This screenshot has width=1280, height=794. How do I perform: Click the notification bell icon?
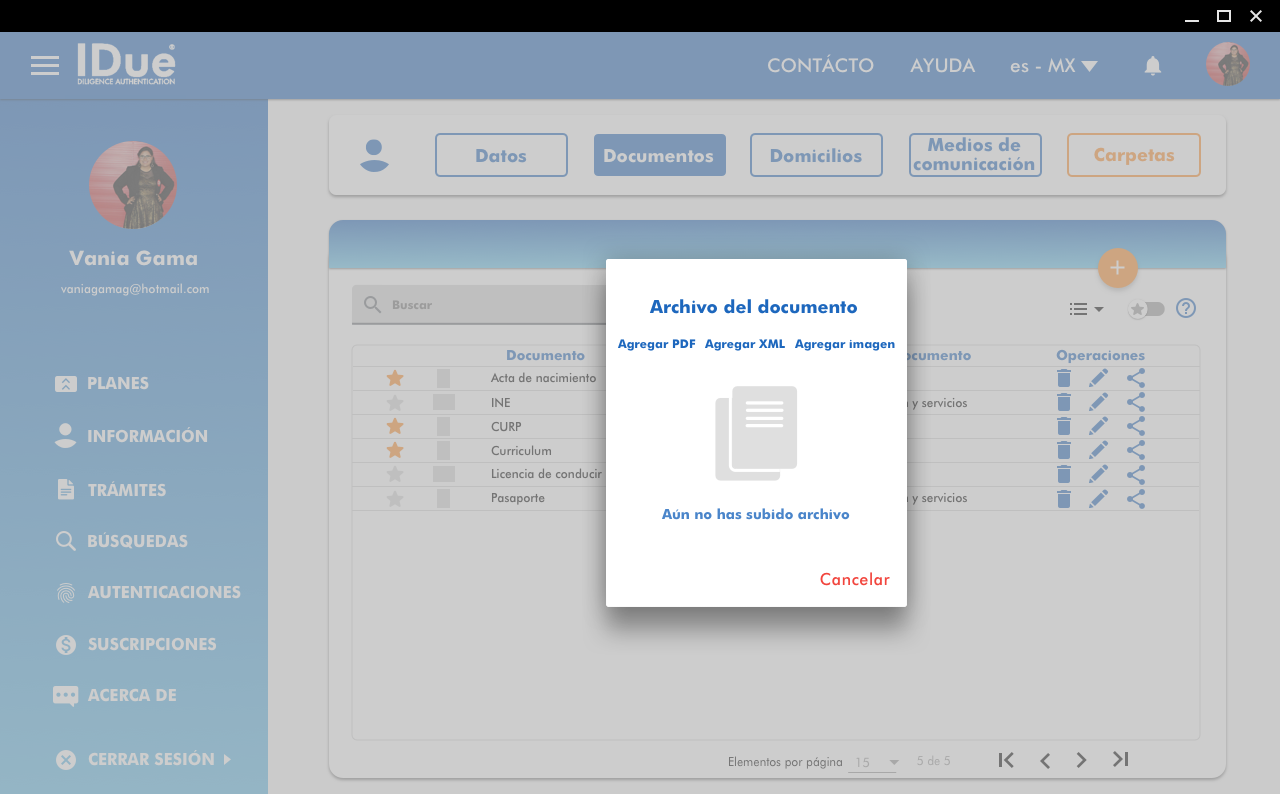point(1153,66)
